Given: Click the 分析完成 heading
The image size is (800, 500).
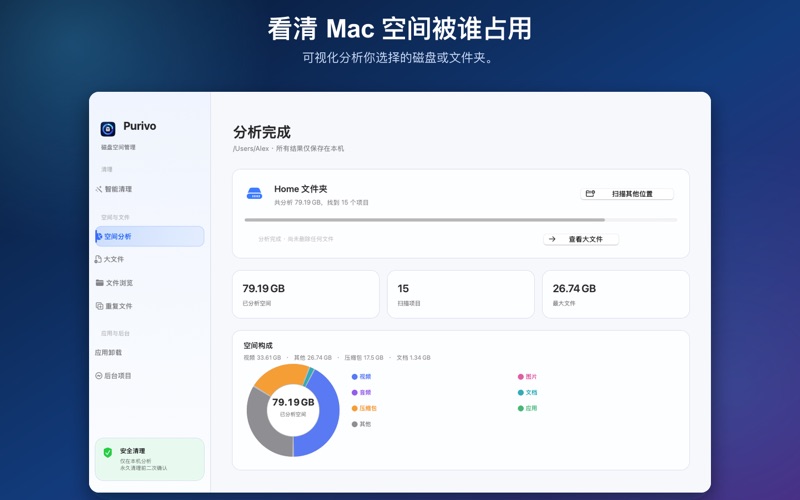Looking at the screenshot, I should tap(262, 132).
